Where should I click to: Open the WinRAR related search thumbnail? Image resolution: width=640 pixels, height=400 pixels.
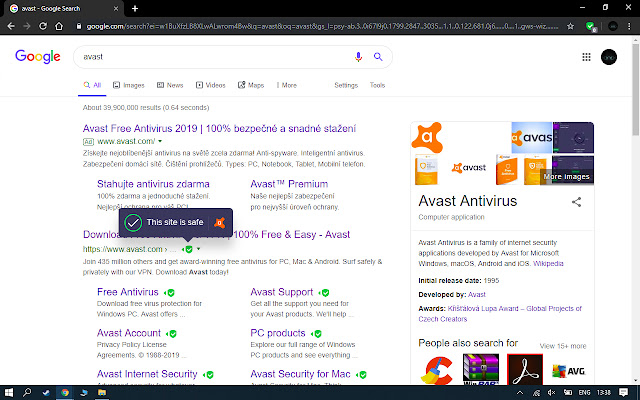[481, 369]
